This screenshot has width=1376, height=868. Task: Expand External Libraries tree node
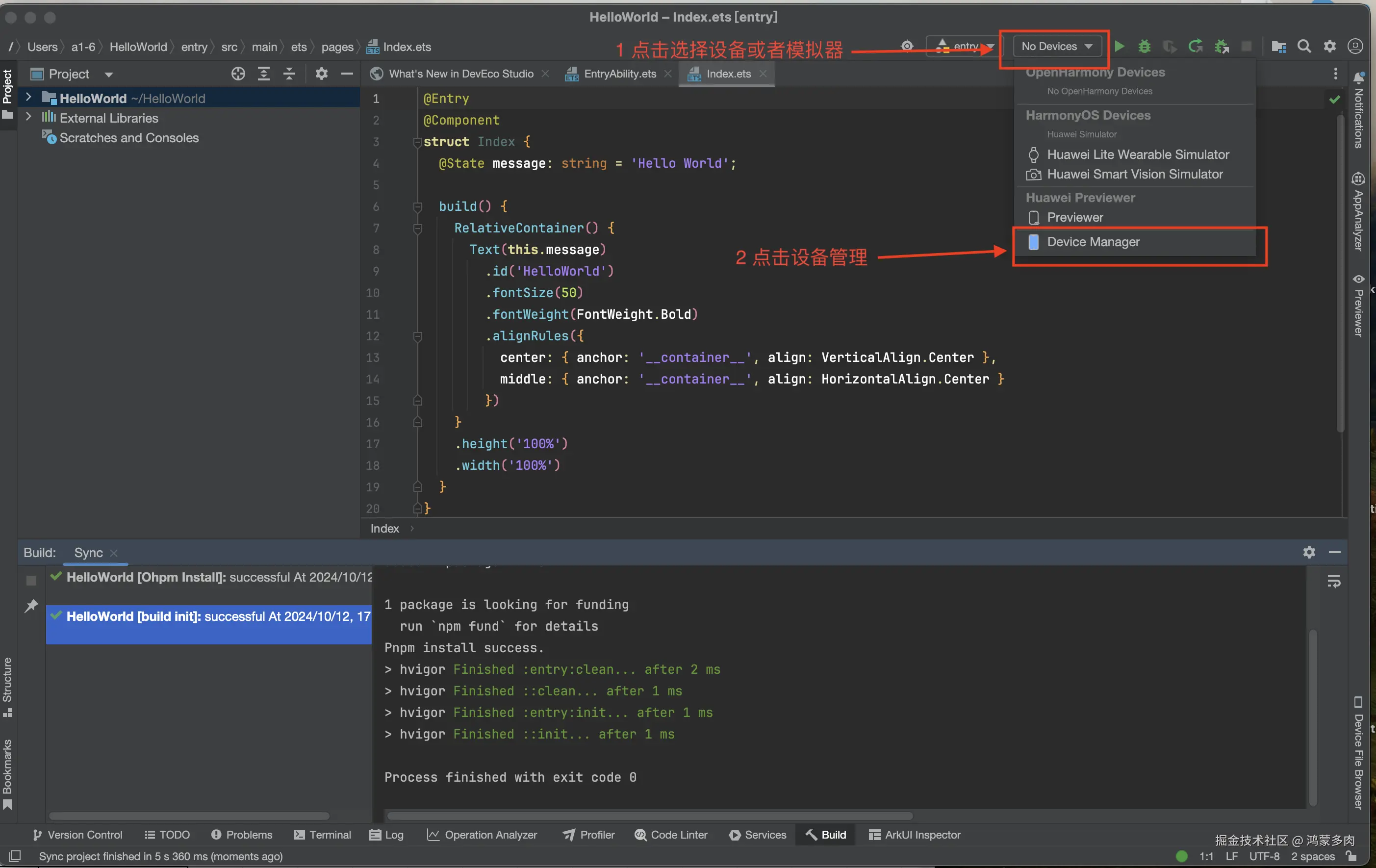click(28, 117)
